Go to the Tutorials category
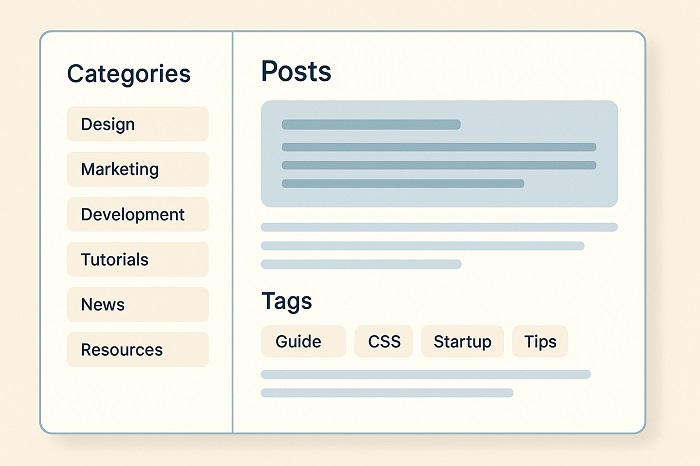This screenshot has width=700, height=466. click(138, 259)
